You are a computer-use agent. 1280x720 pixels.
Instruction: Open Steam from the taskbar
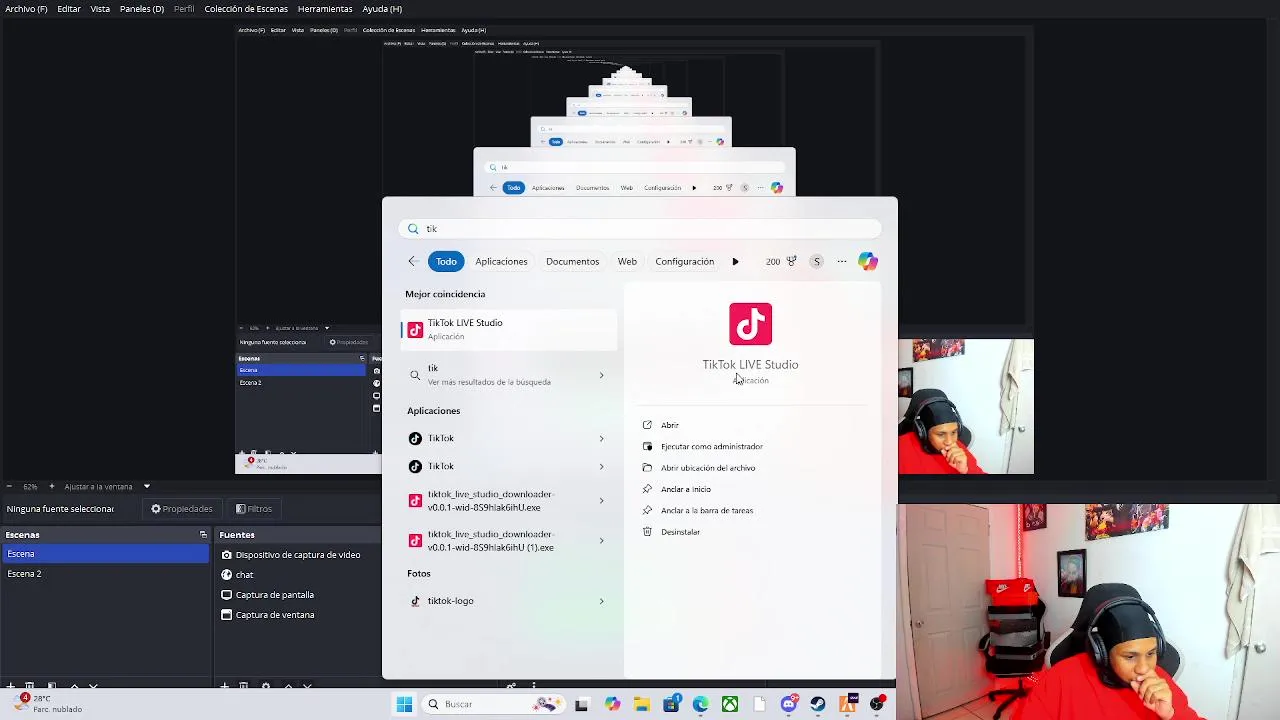(818, 704)
